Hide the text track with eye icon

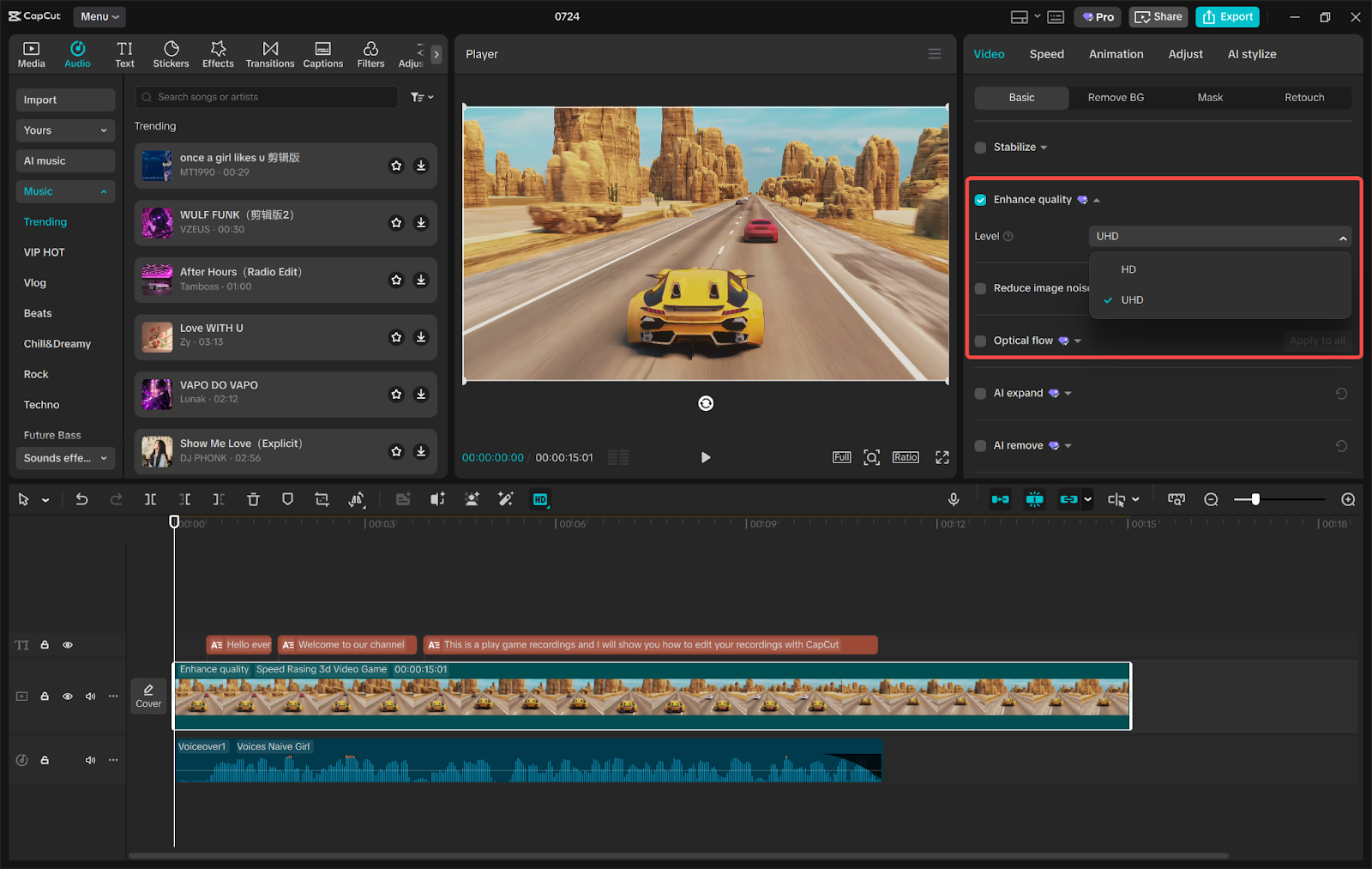(68, 645)
